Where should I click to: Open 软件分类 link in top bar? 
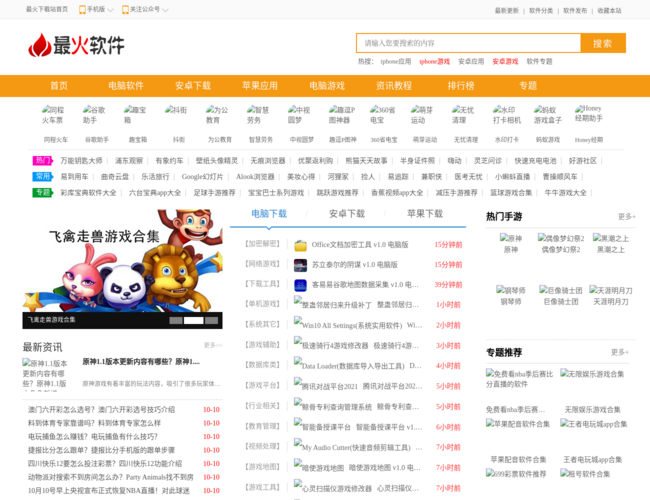click(x=541, y=11)
